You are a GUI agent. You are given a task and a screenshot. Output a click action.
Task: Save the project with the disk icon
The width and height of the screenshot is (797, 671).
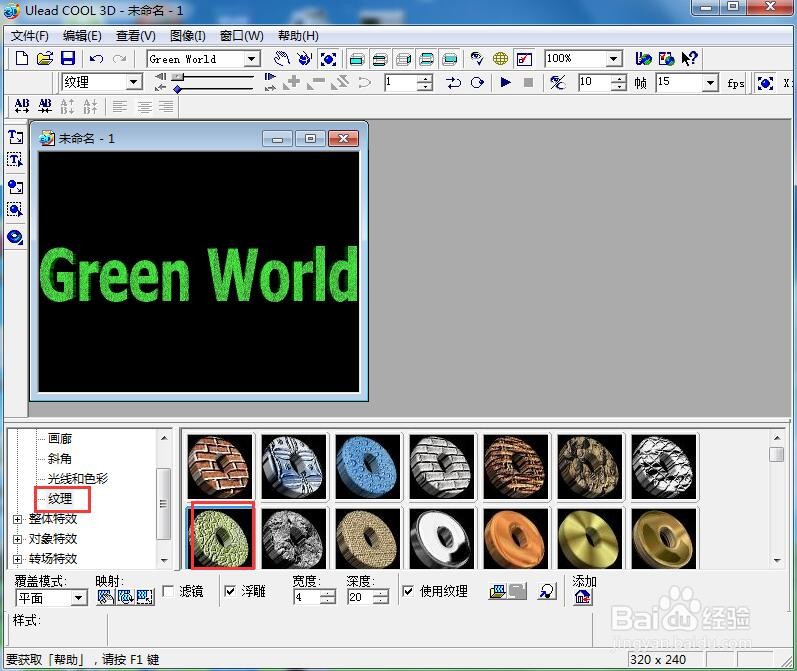click(68, 58)
